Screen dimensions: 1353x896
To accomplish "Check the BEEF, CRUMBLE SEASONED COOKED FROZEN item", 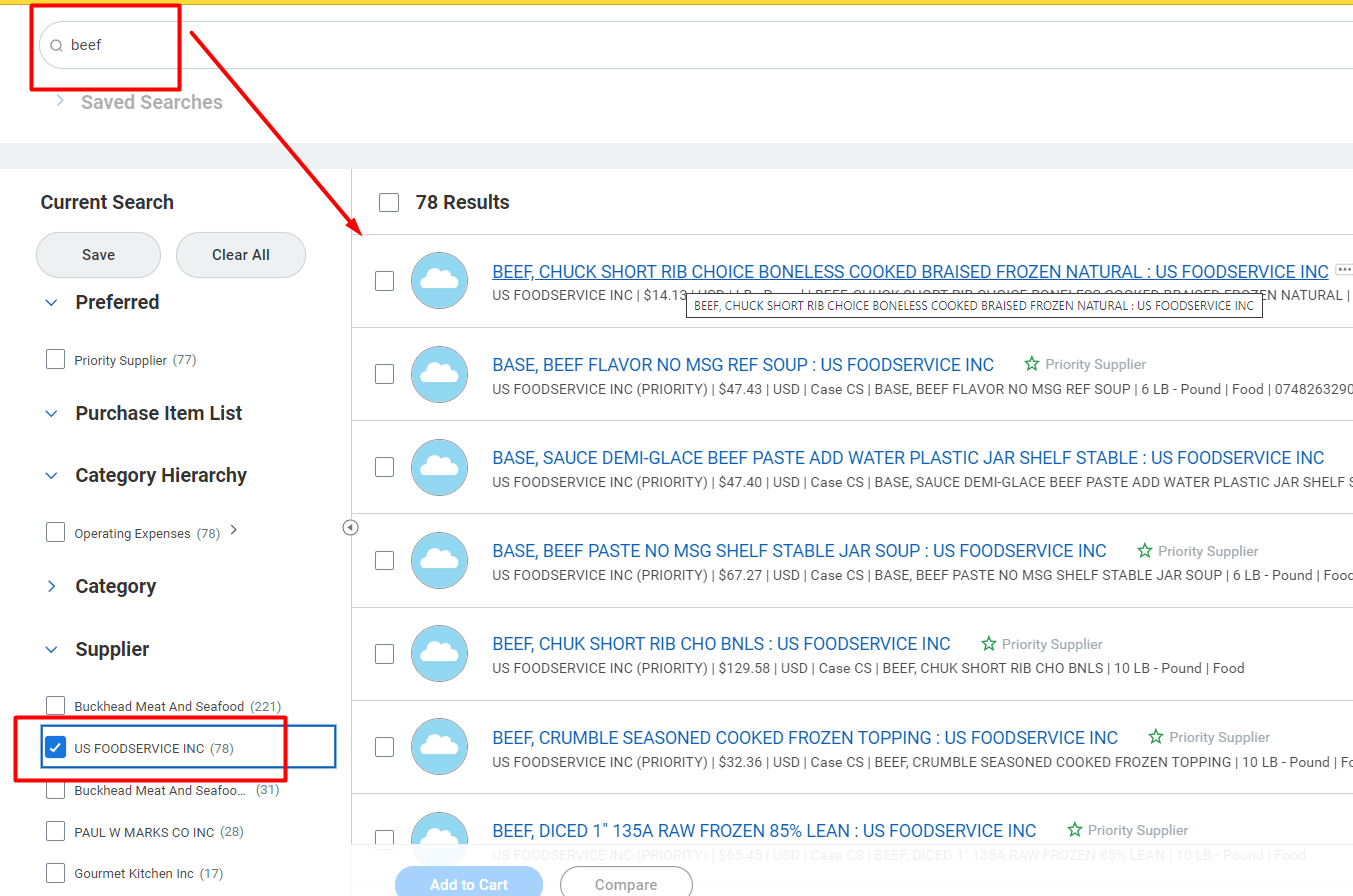I will (385, 747).
